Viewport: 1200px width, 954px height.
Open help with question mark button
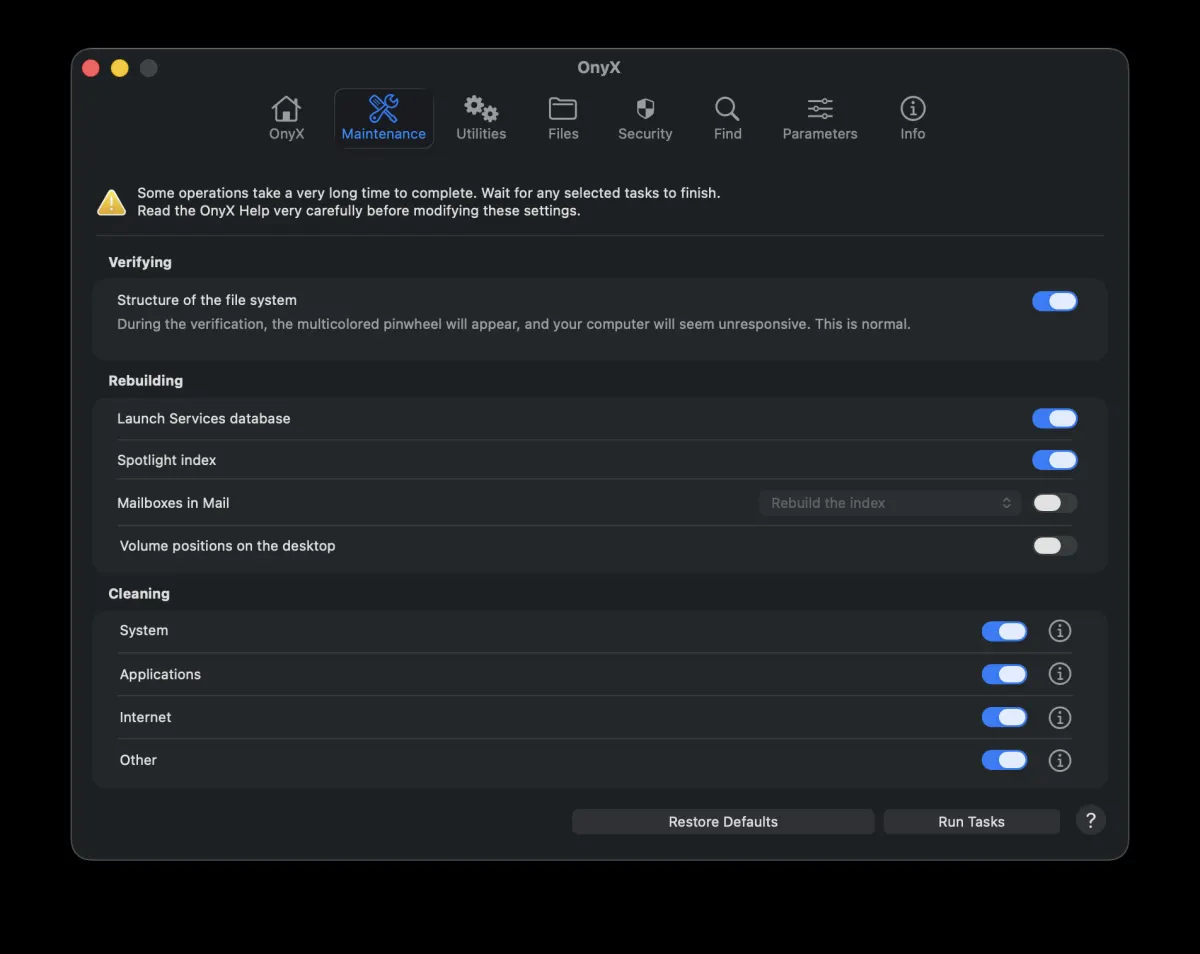pyautogui.click(x=1091, y=821)
